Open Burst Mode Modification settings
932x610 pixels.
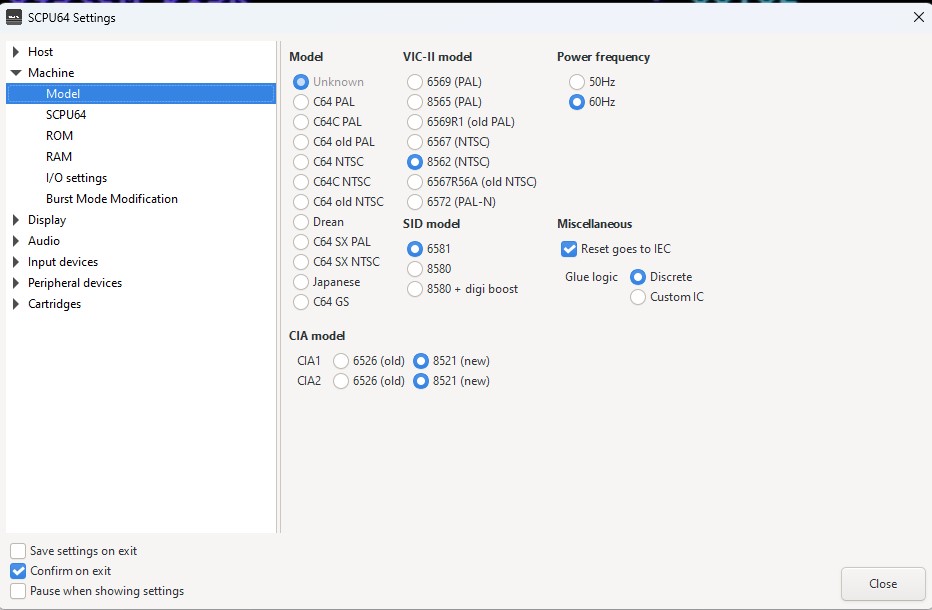[112, 199]
